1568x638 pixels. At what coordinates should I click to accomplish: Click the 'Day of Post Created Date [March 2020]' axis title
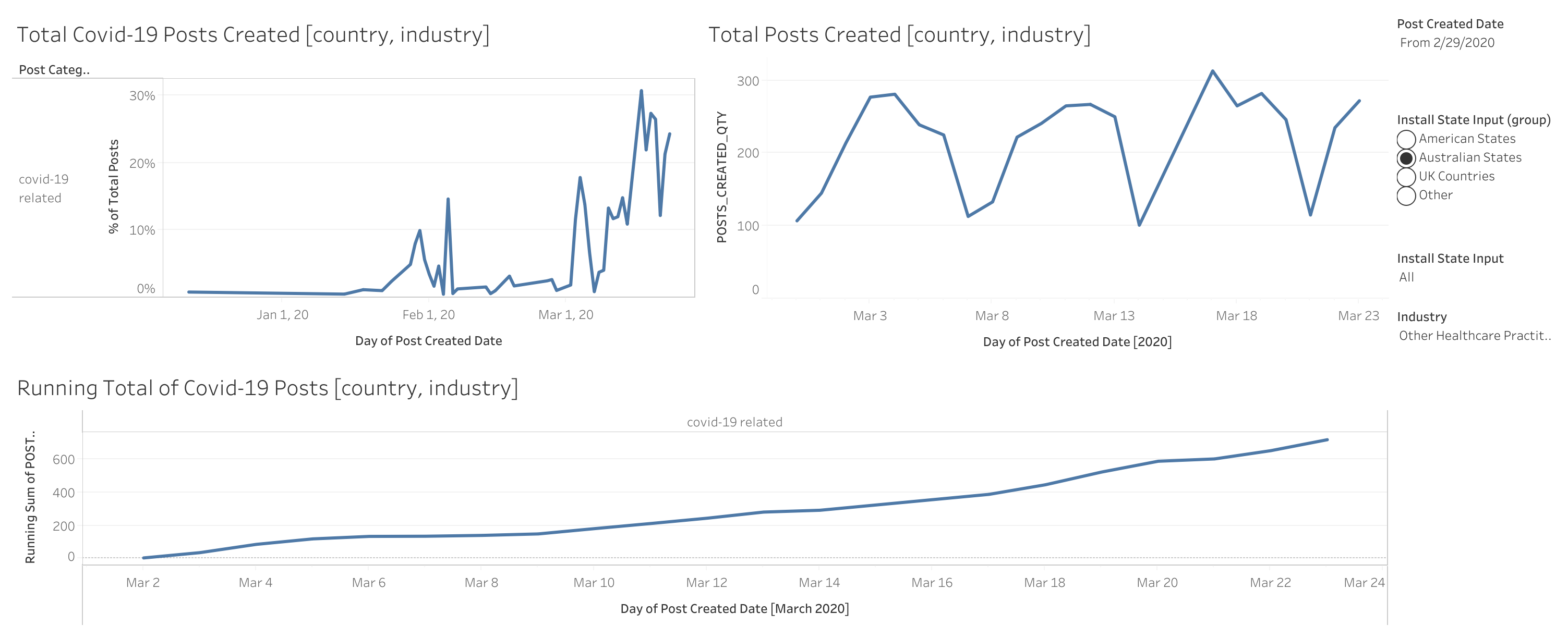(x=734, y=609)
